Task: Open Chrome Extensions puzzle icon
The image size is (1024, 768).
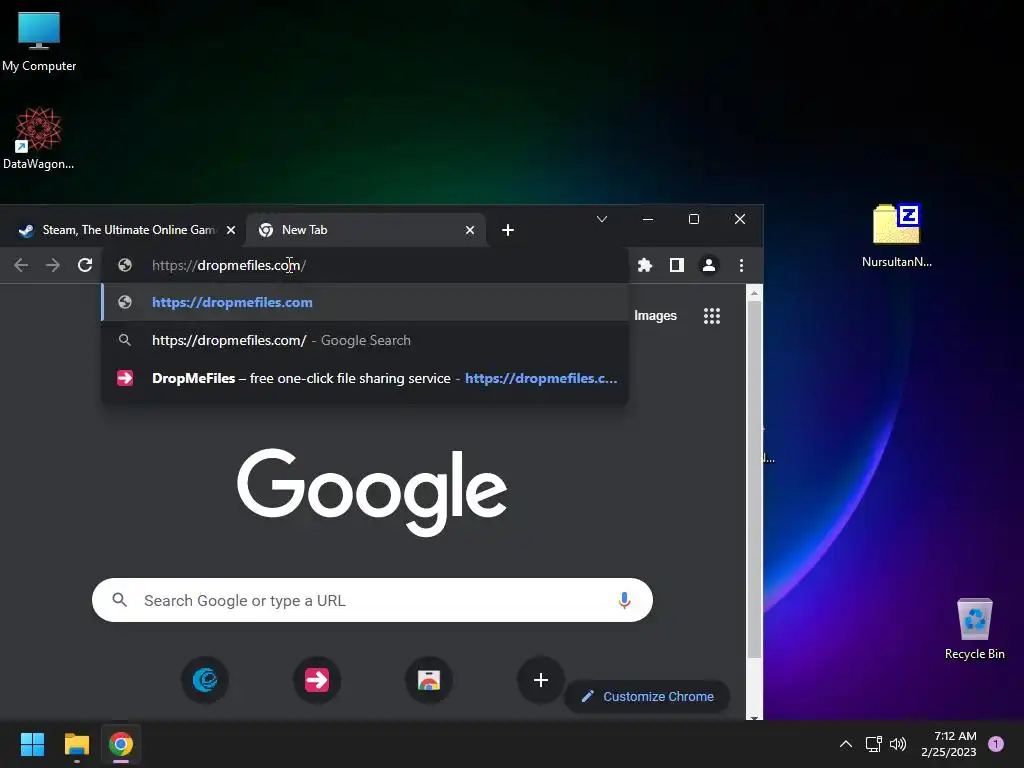Action: point(645,265)
